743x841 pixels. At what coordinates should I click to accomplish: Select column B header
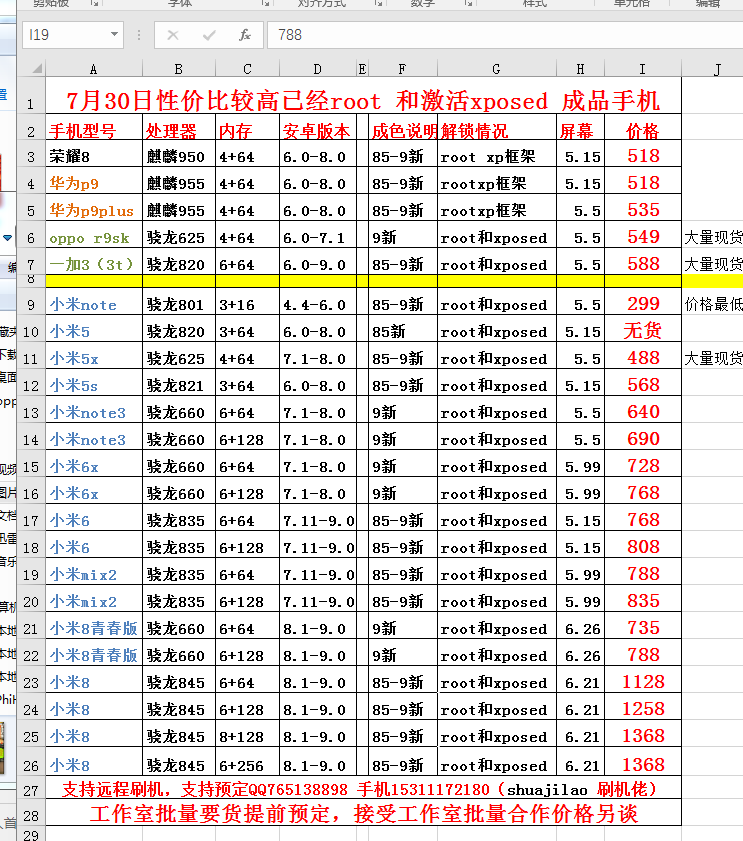coord(179,69)
